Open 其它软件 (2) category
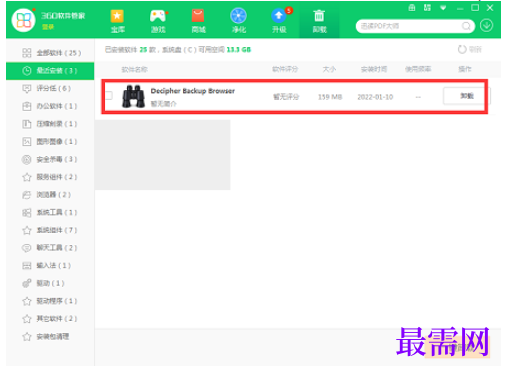 pyautogui.click(x=50, y=319)
